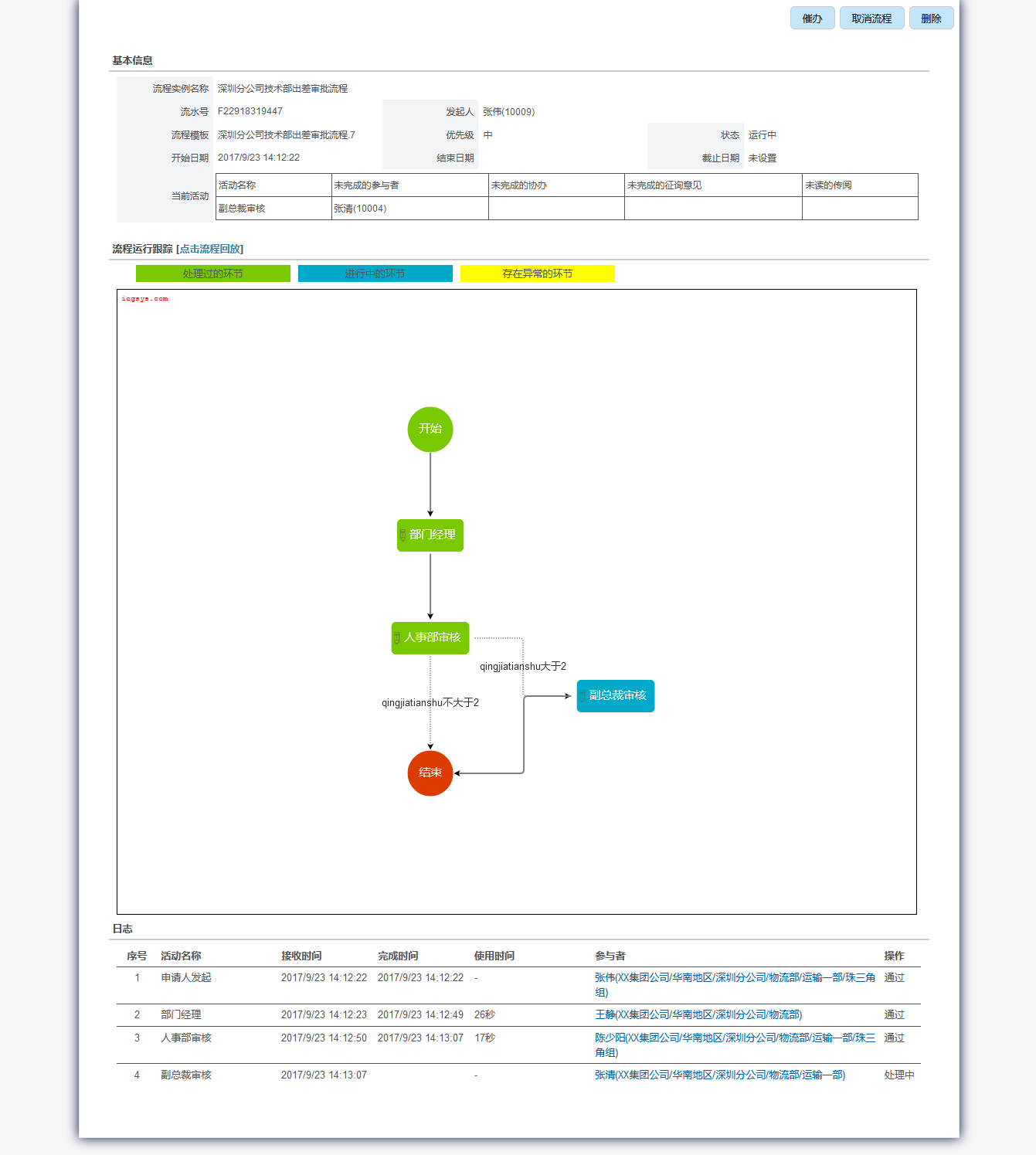Viewport: 1036px width, 1155px height.
Task: Click the log 序号 column header
Action: [x=137, y=956]
